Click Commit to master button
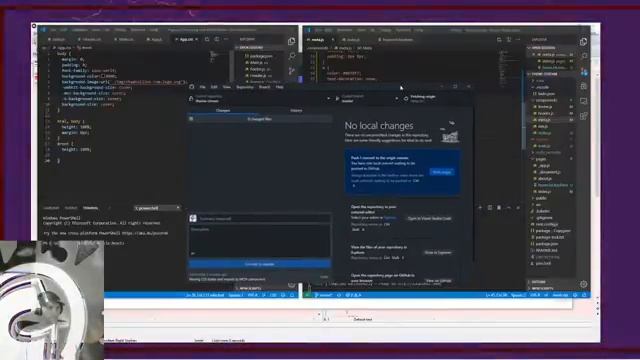Screen dimensions: 640x360 260,264
